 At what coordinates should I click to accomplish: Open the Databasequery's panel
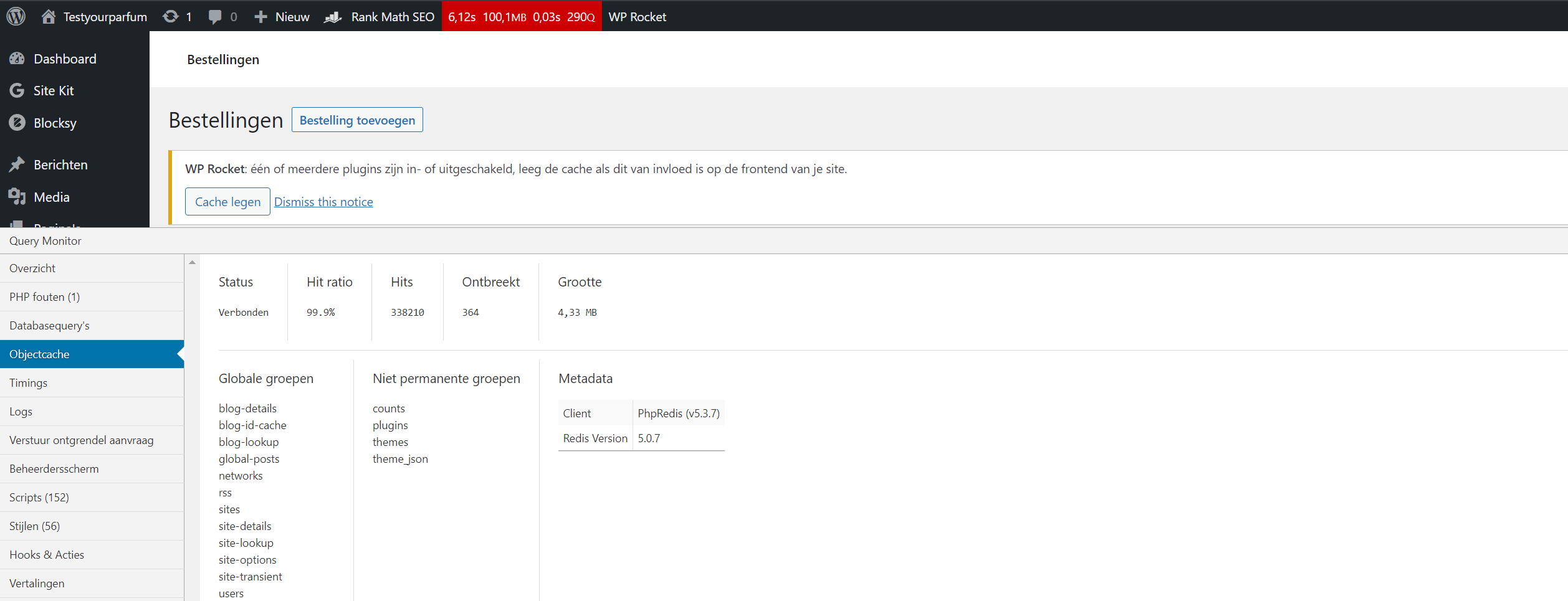(92, 325)
